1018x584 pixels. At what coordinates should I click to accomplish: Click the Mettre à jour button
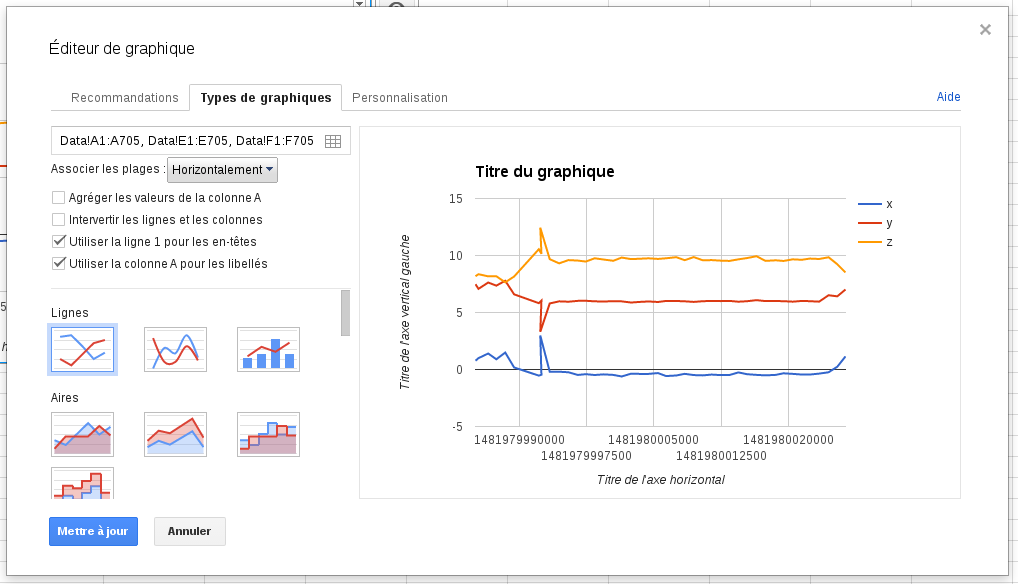coord(93,531)
